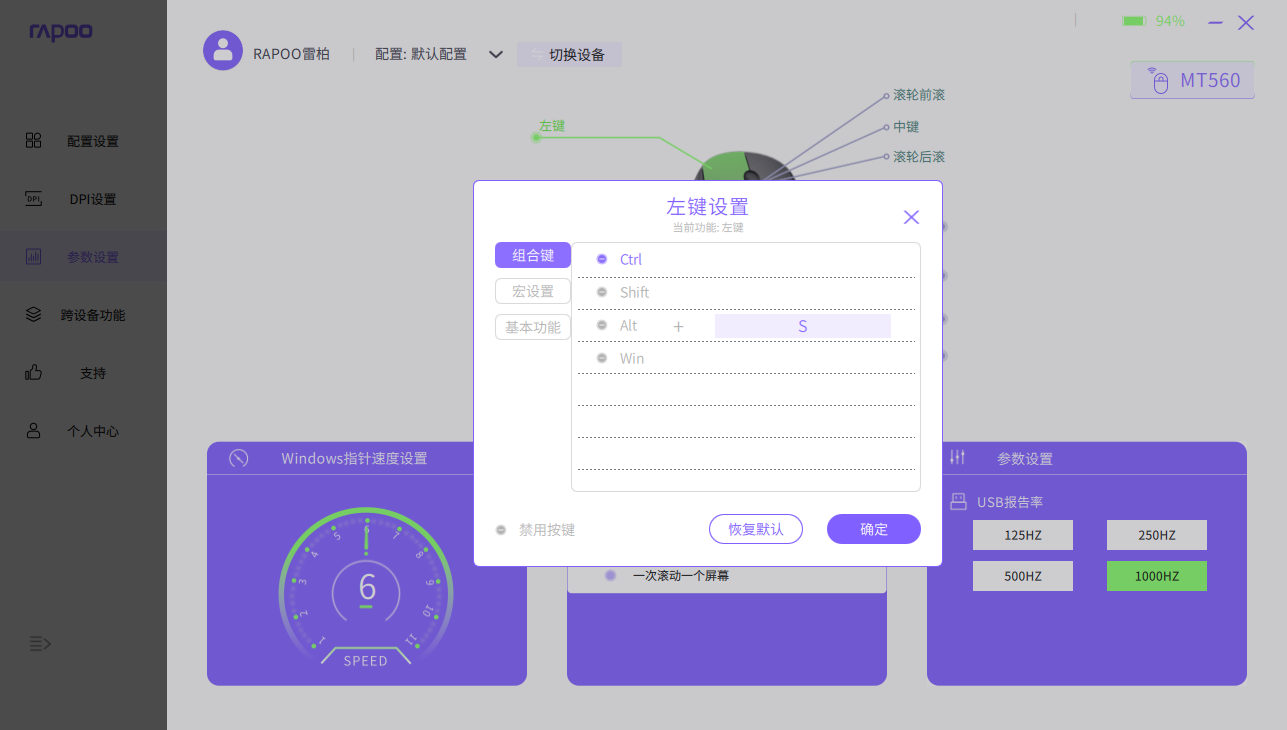Click the key input field showing S
The image size is (1287, 730).
(x=802, y=326)
